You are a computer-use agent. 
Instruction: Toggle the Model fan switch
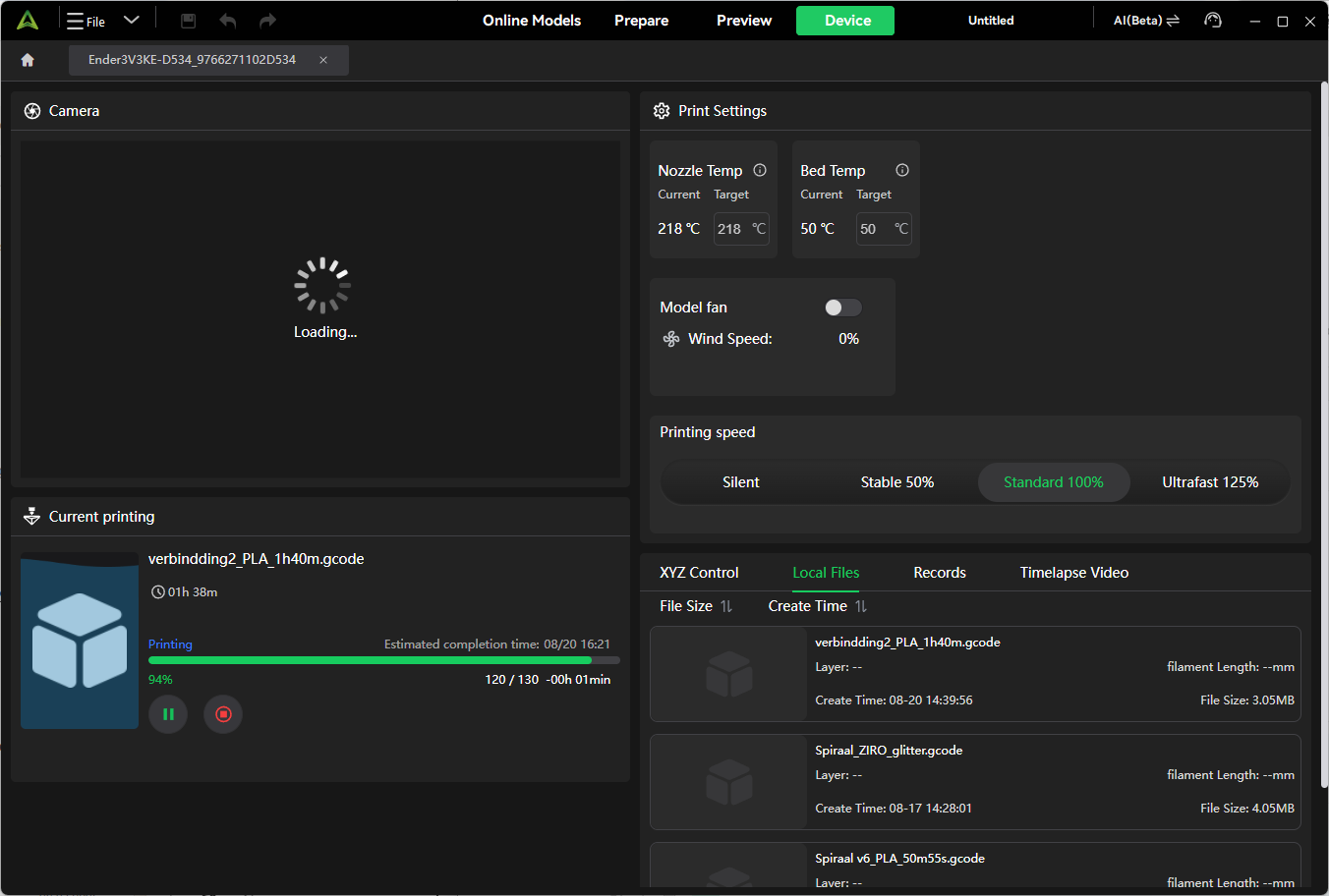[x=843, y=308]
